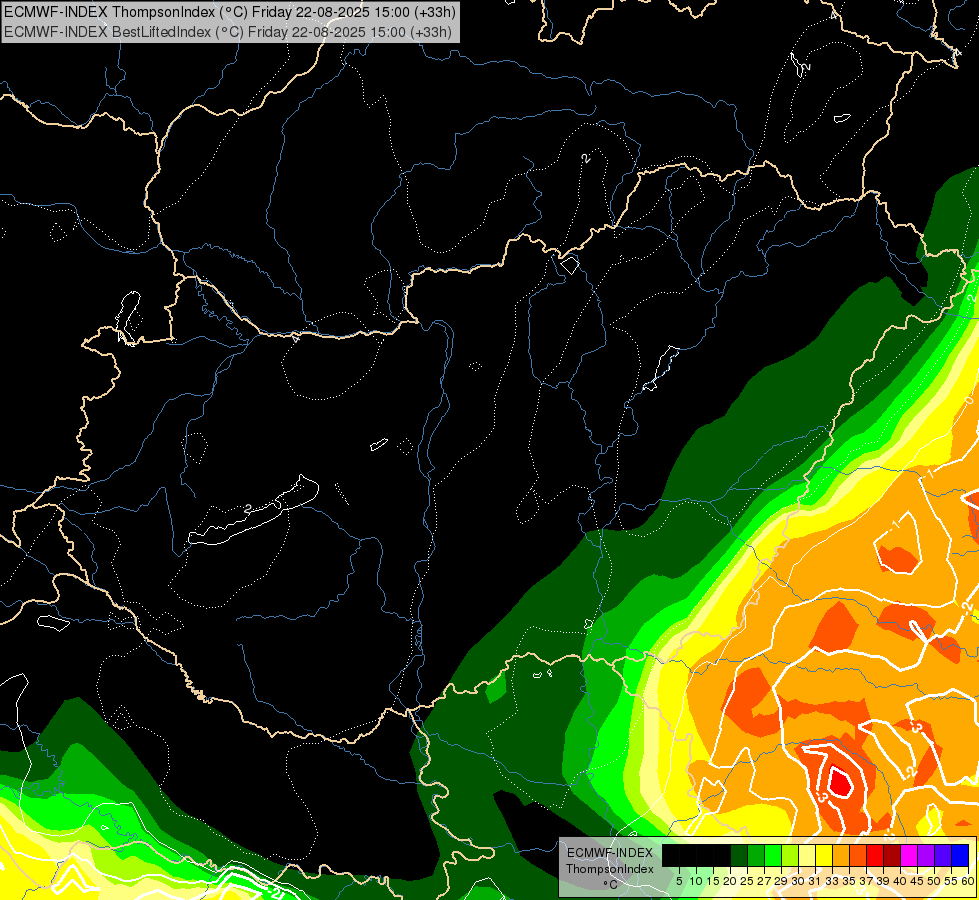The width and height of the screenshot is (979, 900).
Task: Click legend scale value 37
Action: pyautogui.click(x=867, y=881)
